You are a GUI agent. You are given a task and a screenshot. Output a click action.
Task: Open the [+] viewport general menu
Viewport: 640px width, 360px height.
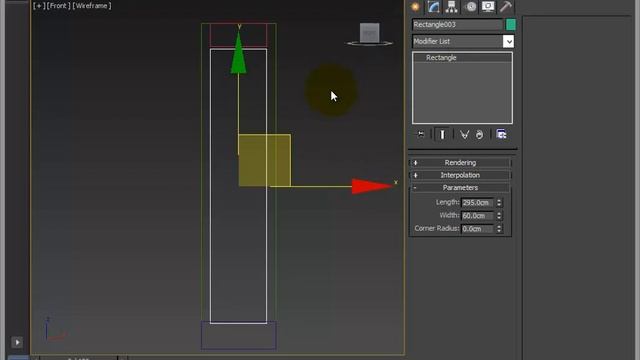tap(39, 6)
